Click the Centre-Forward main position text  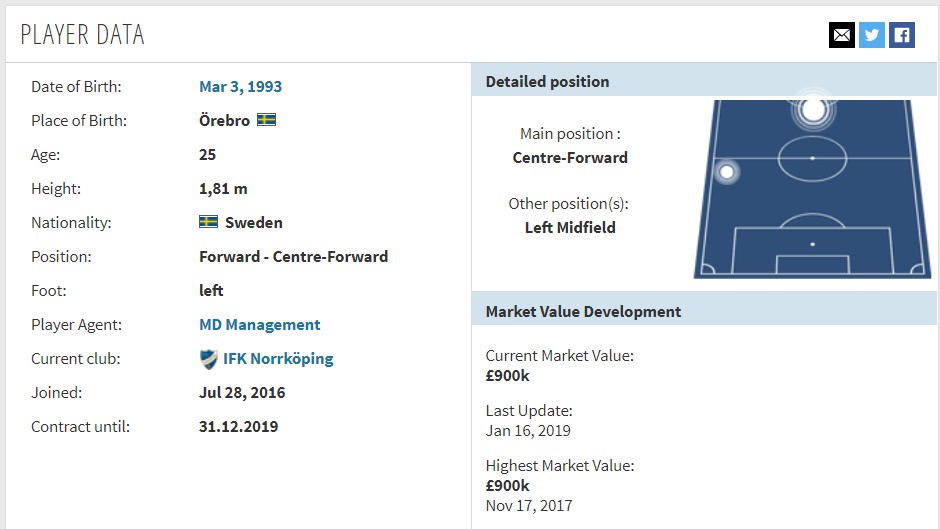coord(570,158)
